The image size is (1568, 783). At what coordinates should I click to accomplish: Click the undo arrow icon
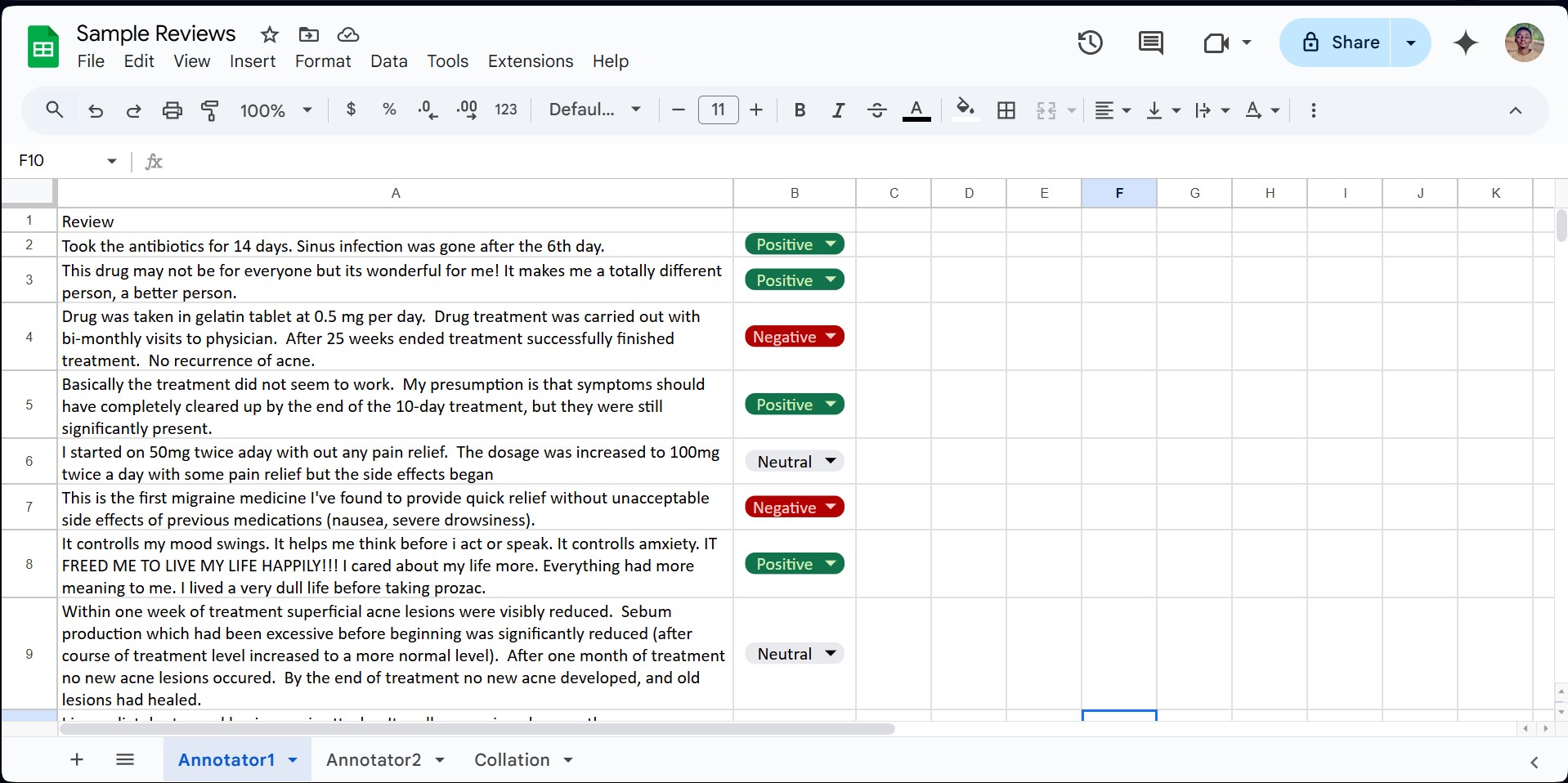pyautogui.click(x=96, y=110)
